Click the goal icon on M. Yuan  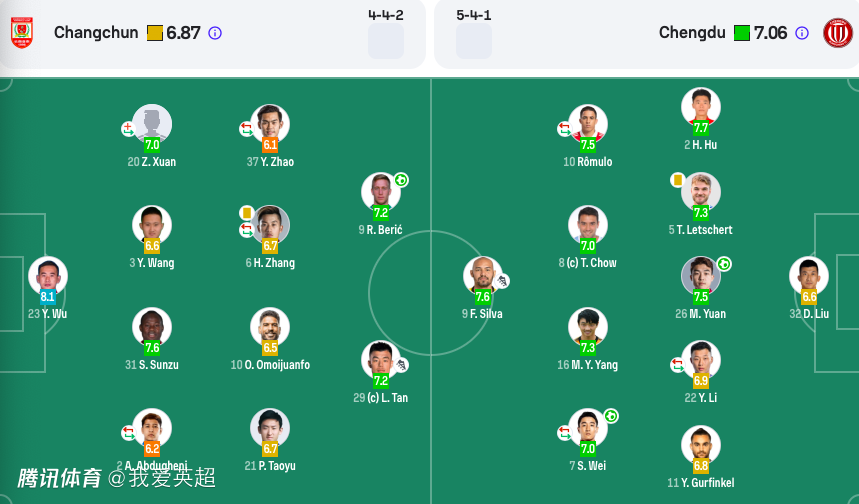724,264
